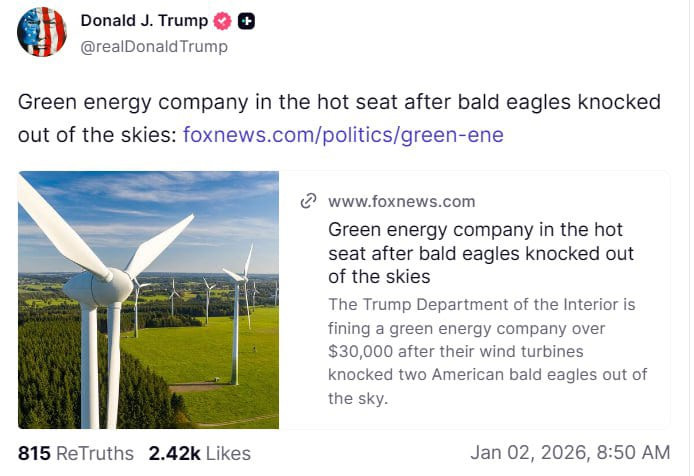Viewport: 694px width, 476px height.
Task: Open the wind turbine preview thumbnail
Action: click(148, 299)
